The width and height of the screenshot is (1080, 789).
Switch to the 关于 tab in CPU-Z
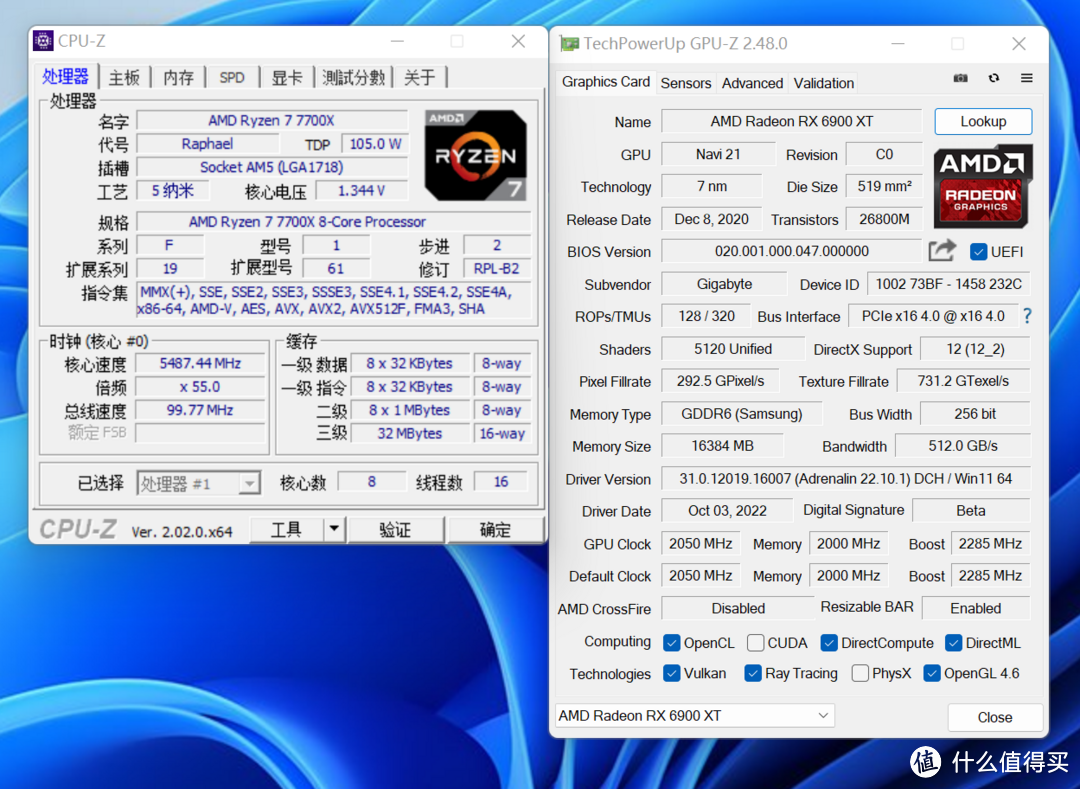tap(419, 77)
